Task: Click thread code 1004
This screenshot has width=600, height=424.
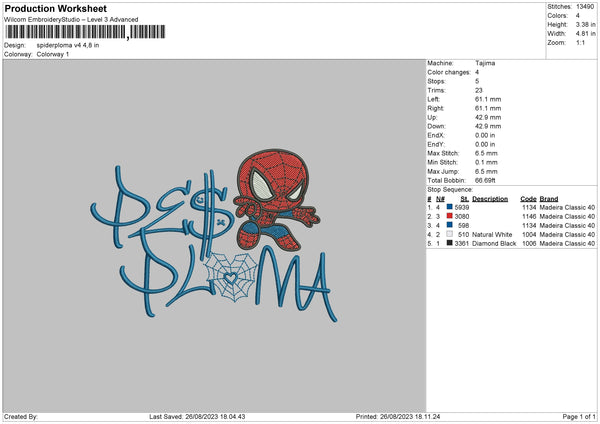Action: 529,235
